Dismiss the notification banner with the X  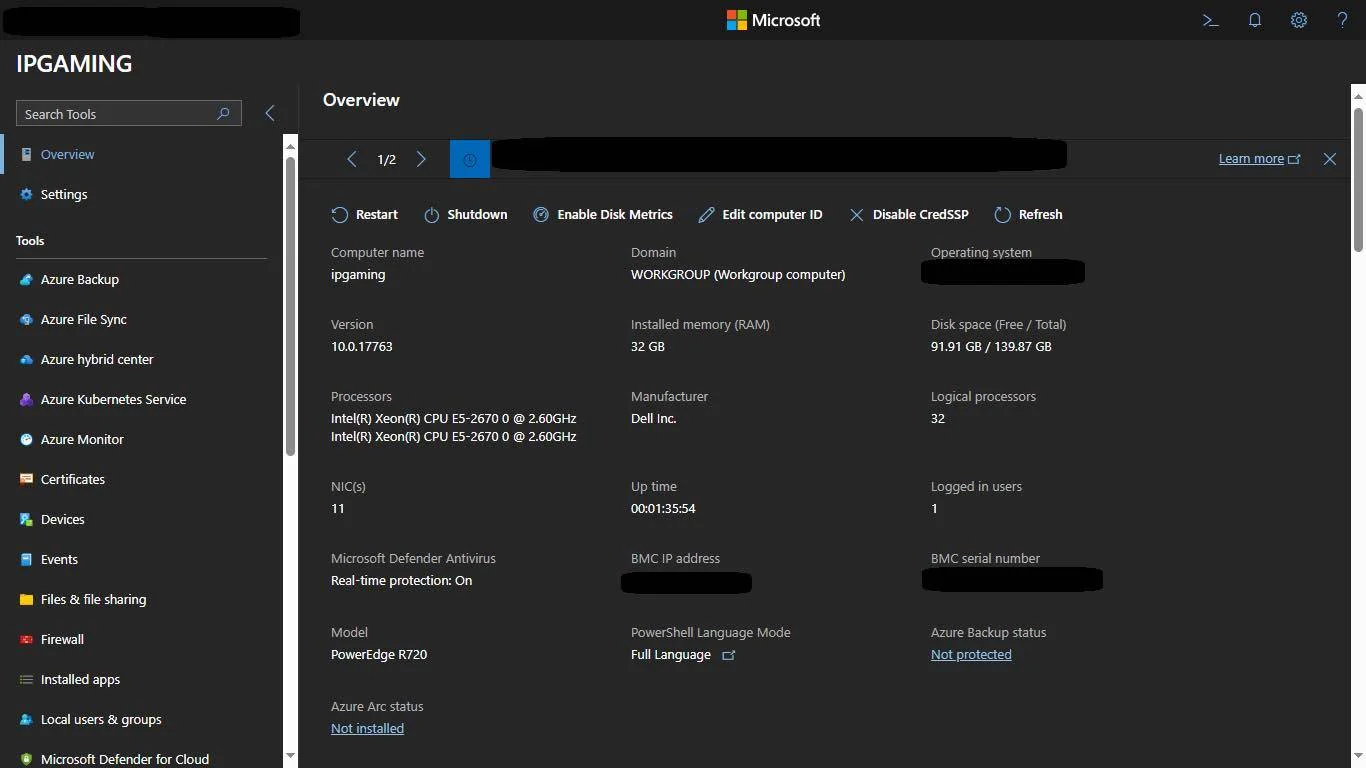click(1330, 159)
